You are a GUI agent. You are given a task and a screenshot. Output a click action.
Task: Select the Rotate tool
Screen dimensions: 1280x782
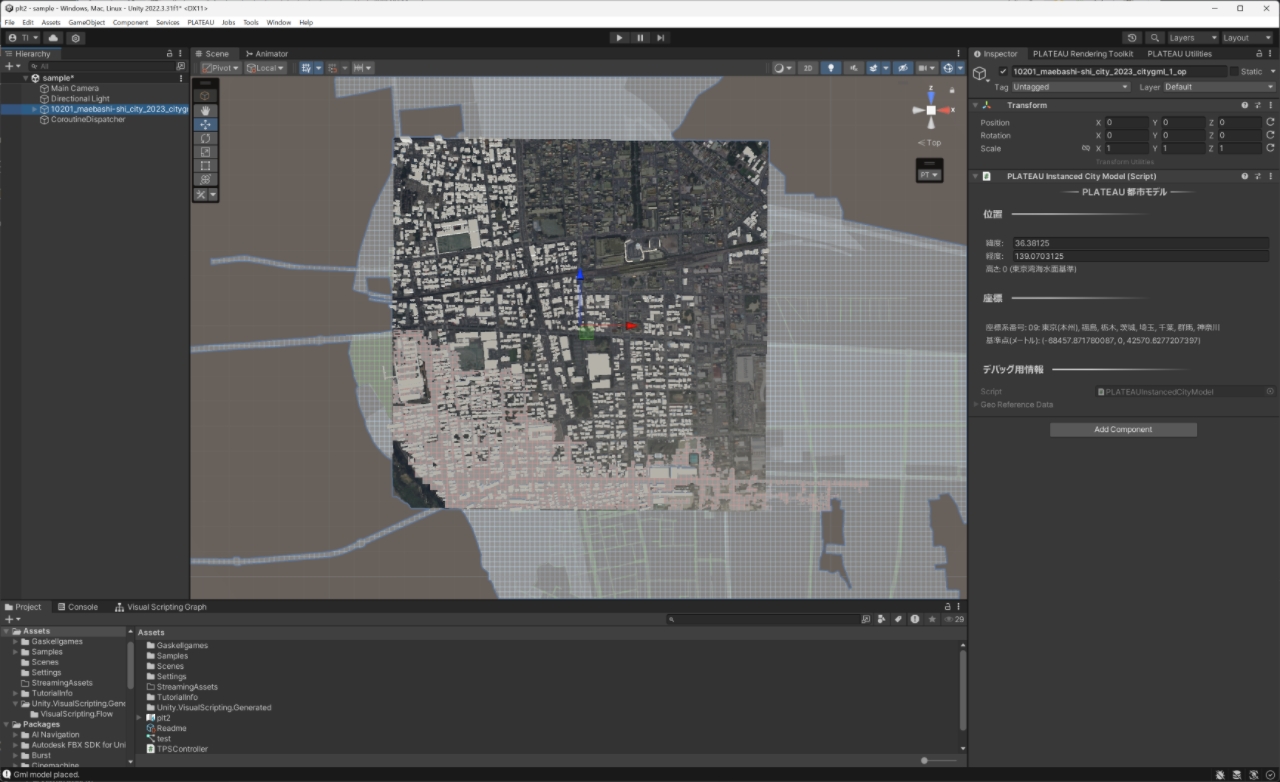pos(205,138)
